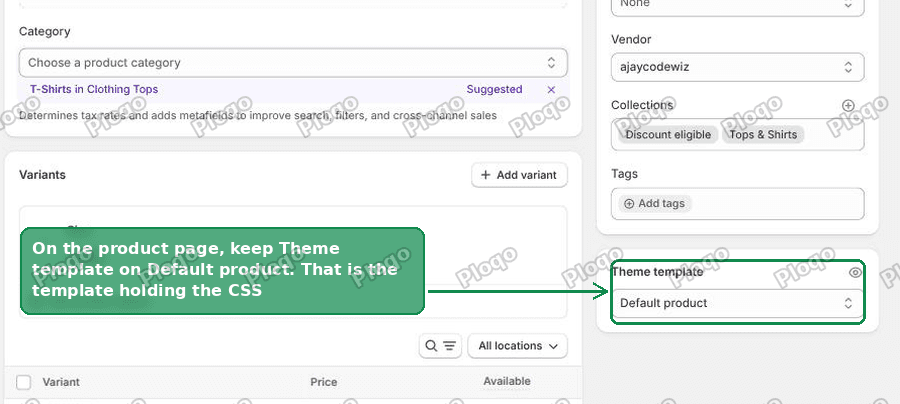
Task: Select the Discount eligible collection tag
Action: pos(668,135)
